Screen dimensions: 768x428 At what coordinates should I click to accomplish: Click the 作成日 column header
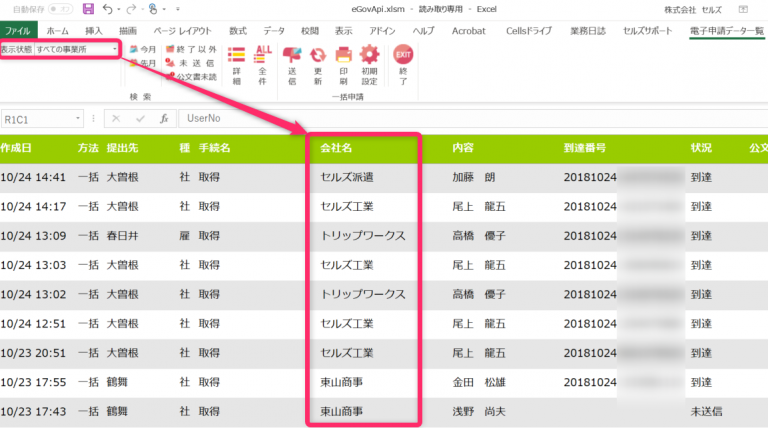16,148
